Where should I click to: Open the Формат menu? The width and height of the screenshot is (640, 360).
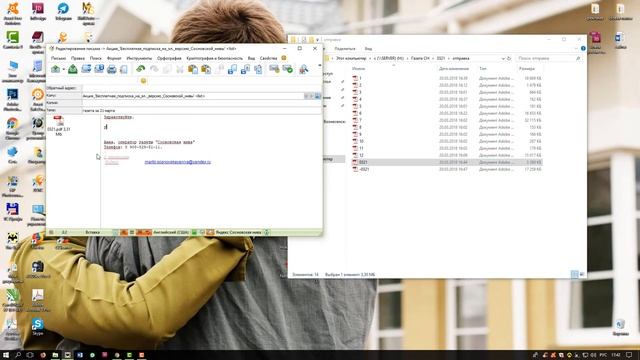pos(114,58)
